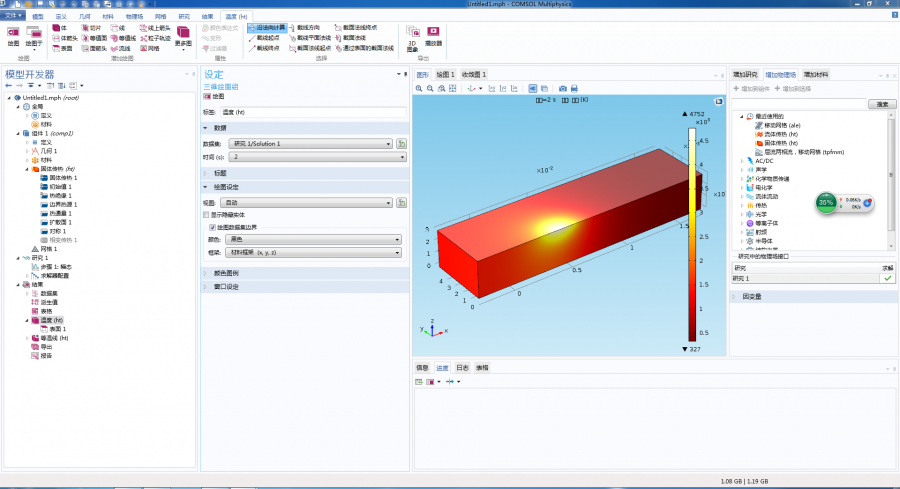This screenshot has height=489, width=900.
Task: Select 几何 1 node in model tree
Action: point(44,151)
